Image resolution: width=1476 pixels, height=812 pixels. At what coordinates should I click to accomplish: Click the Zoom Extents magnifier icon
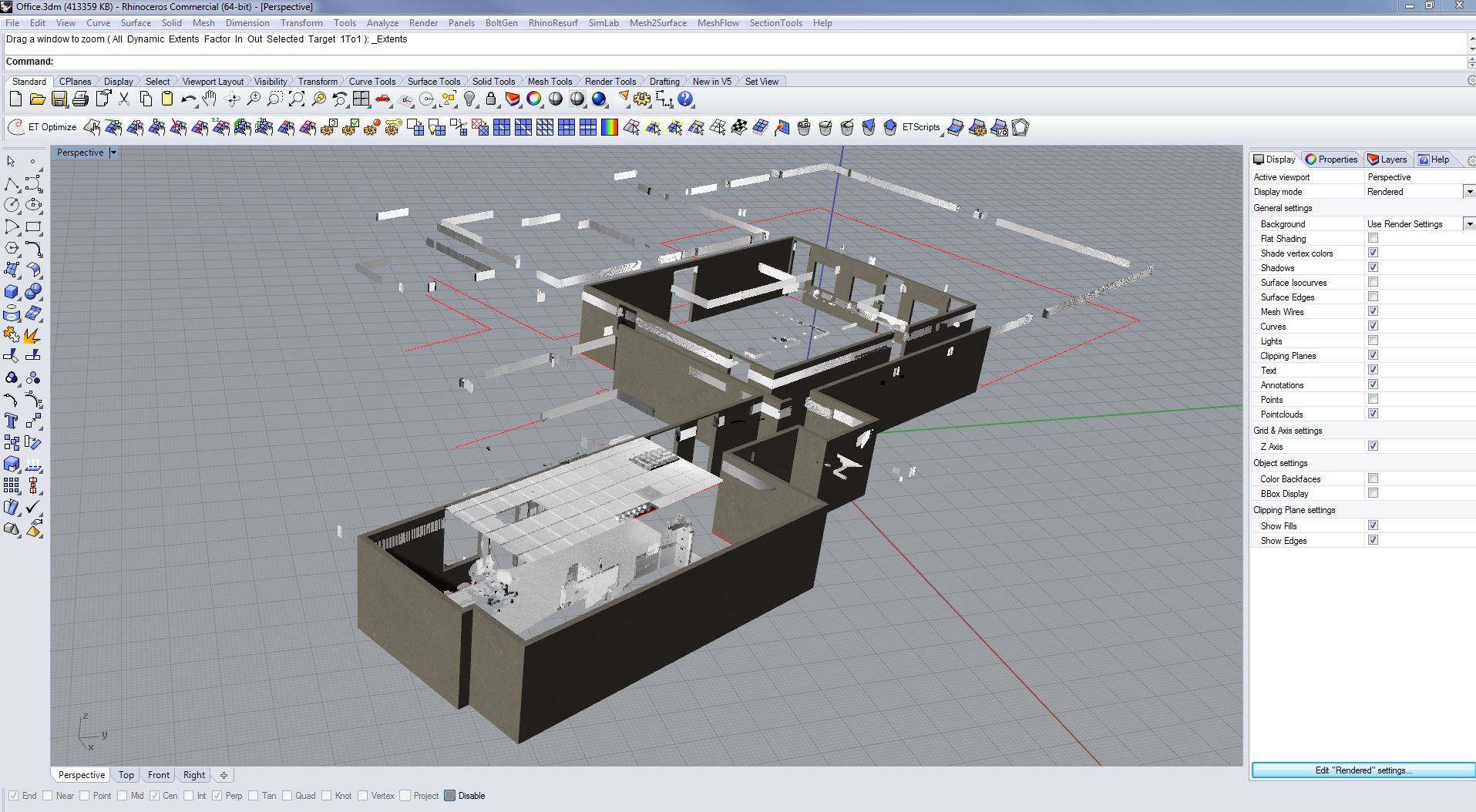296,99
